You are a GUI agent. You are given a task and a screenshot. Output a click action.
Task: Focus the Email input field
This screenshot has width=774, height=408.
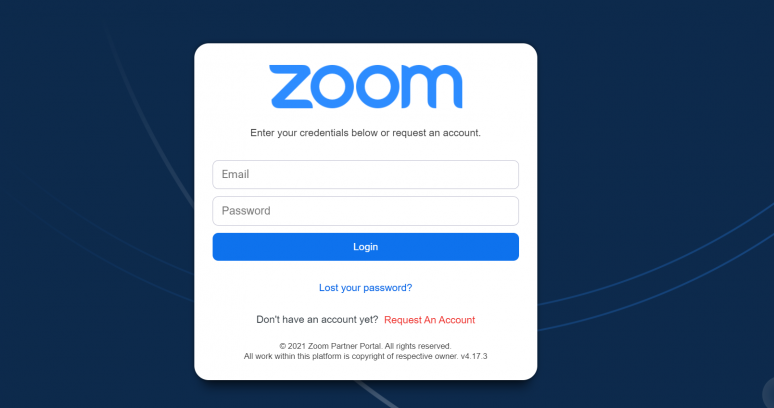366,175
